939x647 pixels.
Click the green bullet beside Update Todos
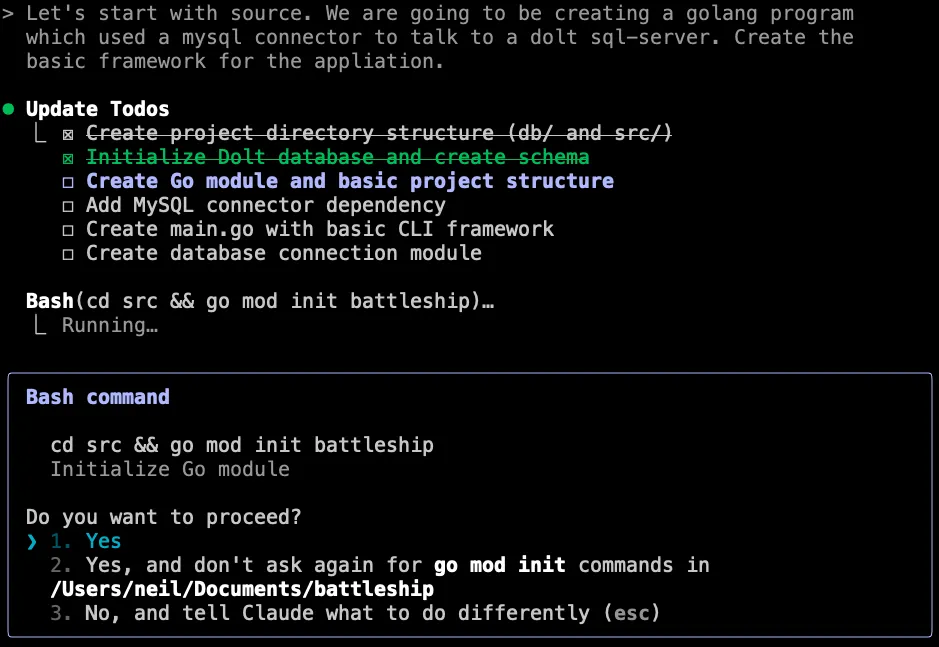[9, 109]
